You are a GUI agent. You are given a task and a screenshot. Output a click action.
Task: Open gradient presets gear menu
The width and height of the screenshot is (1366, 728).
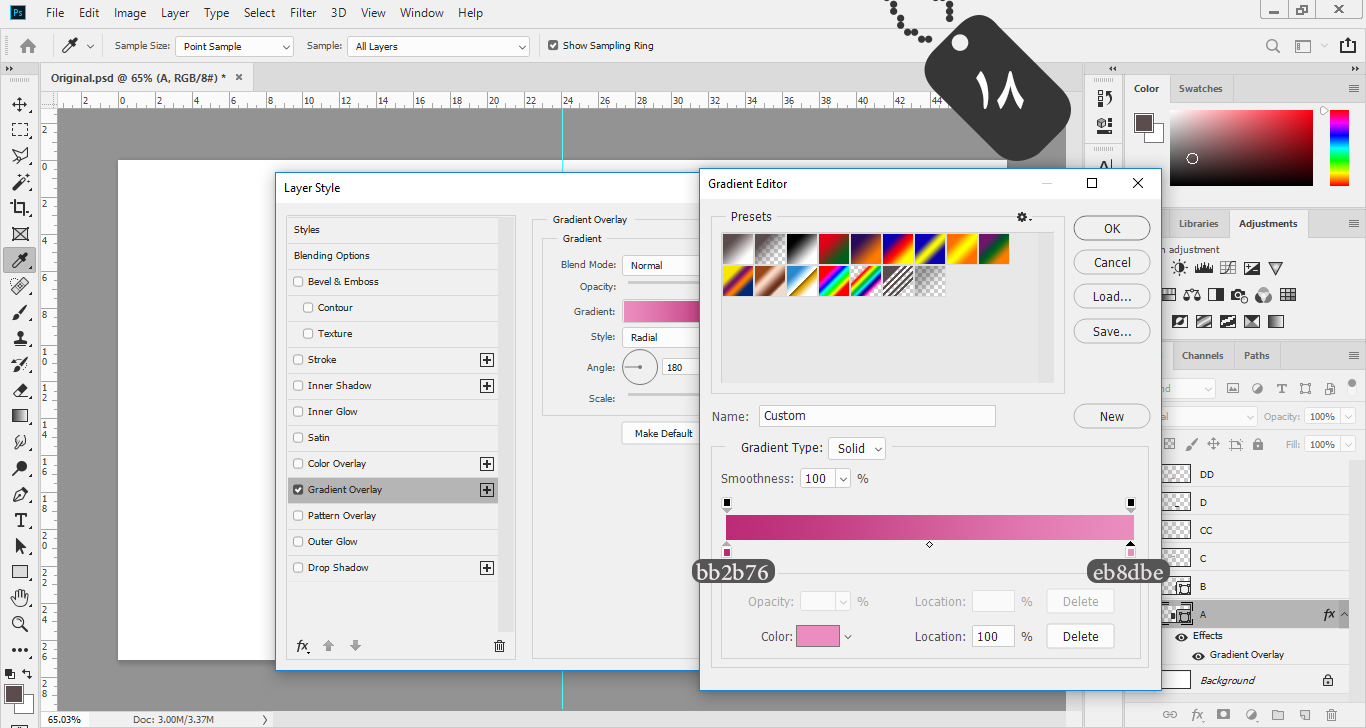[1023, 217]
